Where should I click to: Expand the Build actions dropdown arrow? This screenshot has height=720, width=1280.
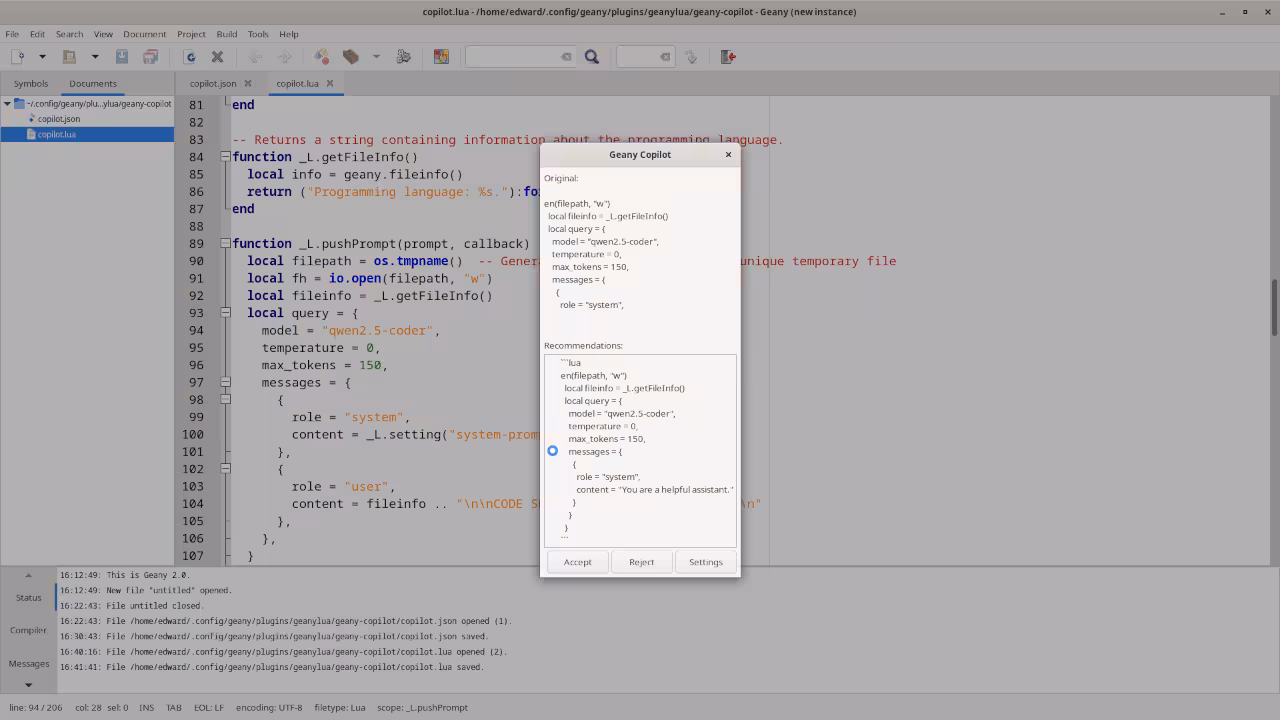(x=376, y=57)
